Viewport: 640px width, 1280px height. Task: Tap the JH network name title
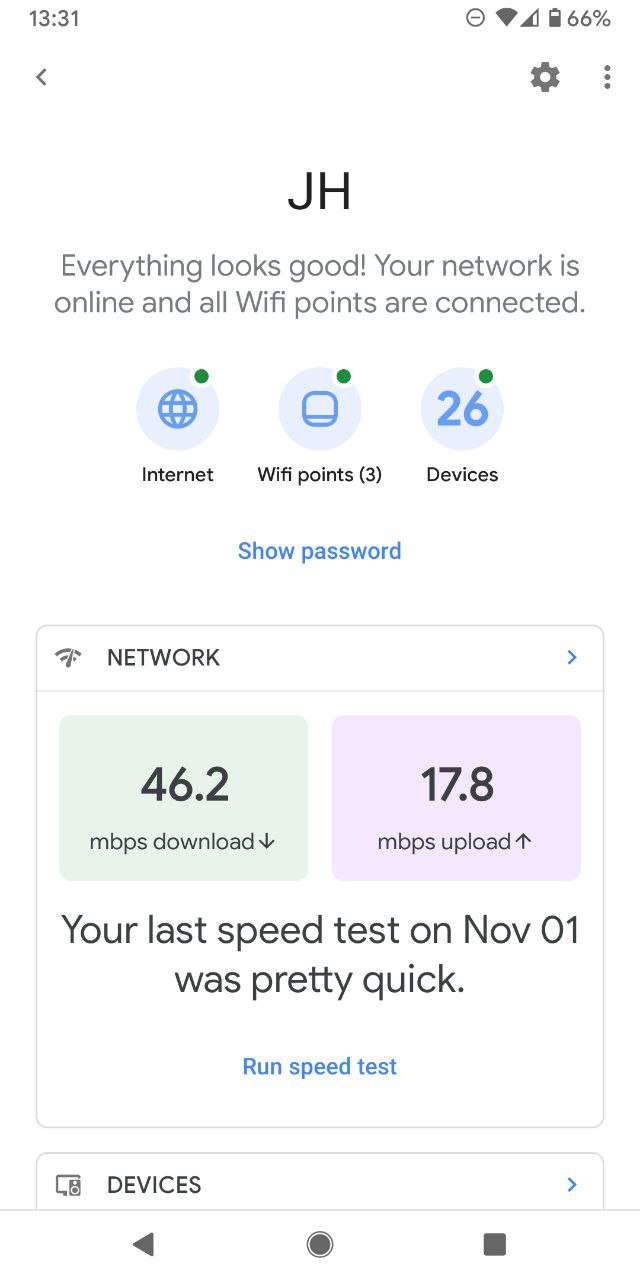[x=320, y=192]
